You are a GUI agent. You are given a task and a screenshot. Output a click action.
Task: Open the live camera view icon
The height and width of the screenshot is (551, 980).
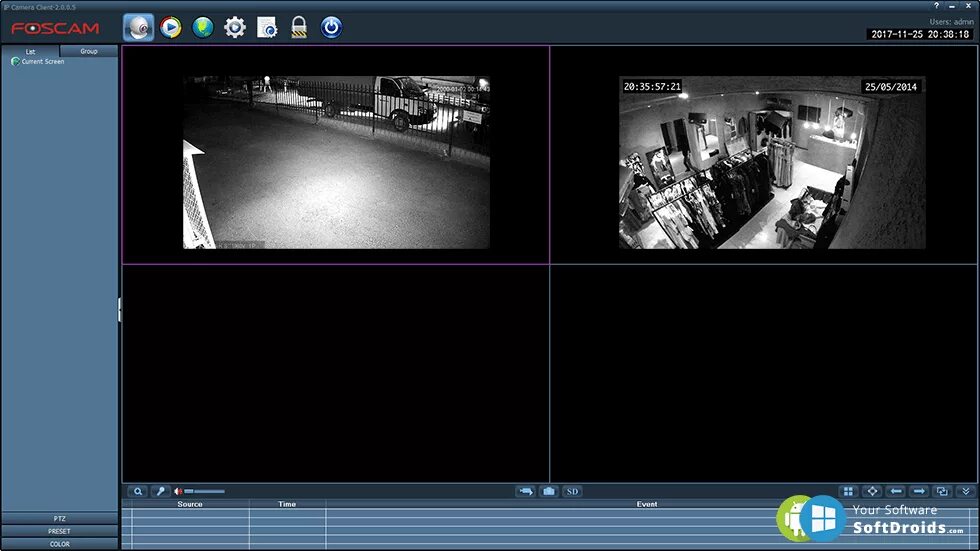[138, 27]
